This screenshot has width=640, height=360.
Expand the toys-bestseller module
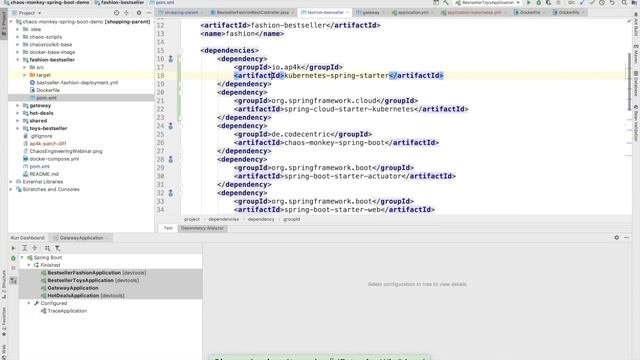(x=18, y=129)
